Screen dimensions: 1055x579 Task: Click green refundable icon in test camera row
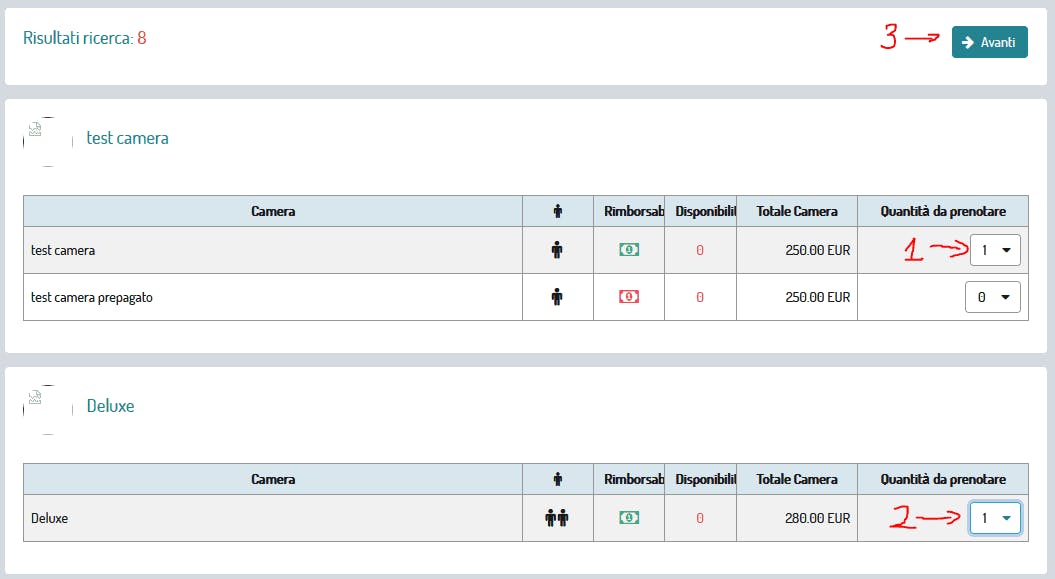[x=629, y=250]
